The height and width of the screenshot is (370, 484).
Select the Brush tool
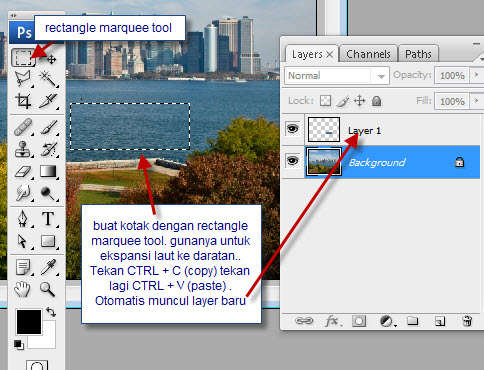click(x=48, y=127)
